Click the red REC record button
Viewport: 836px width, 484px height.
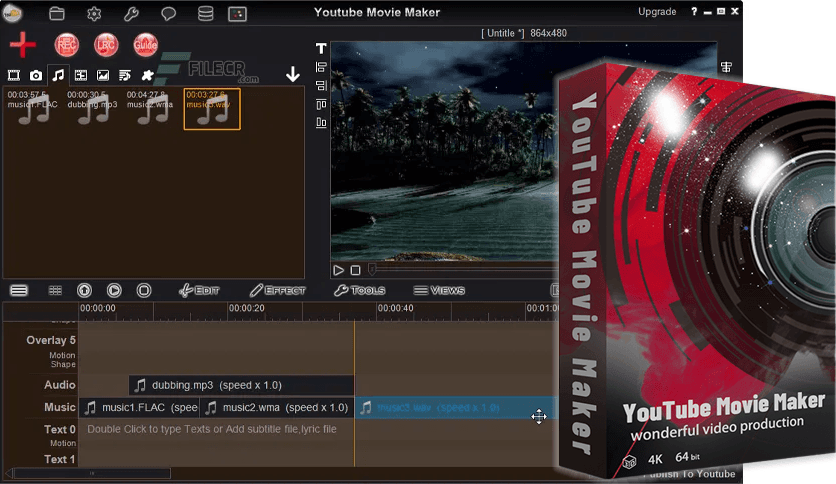pyautogui.click(x=67, y=45)
